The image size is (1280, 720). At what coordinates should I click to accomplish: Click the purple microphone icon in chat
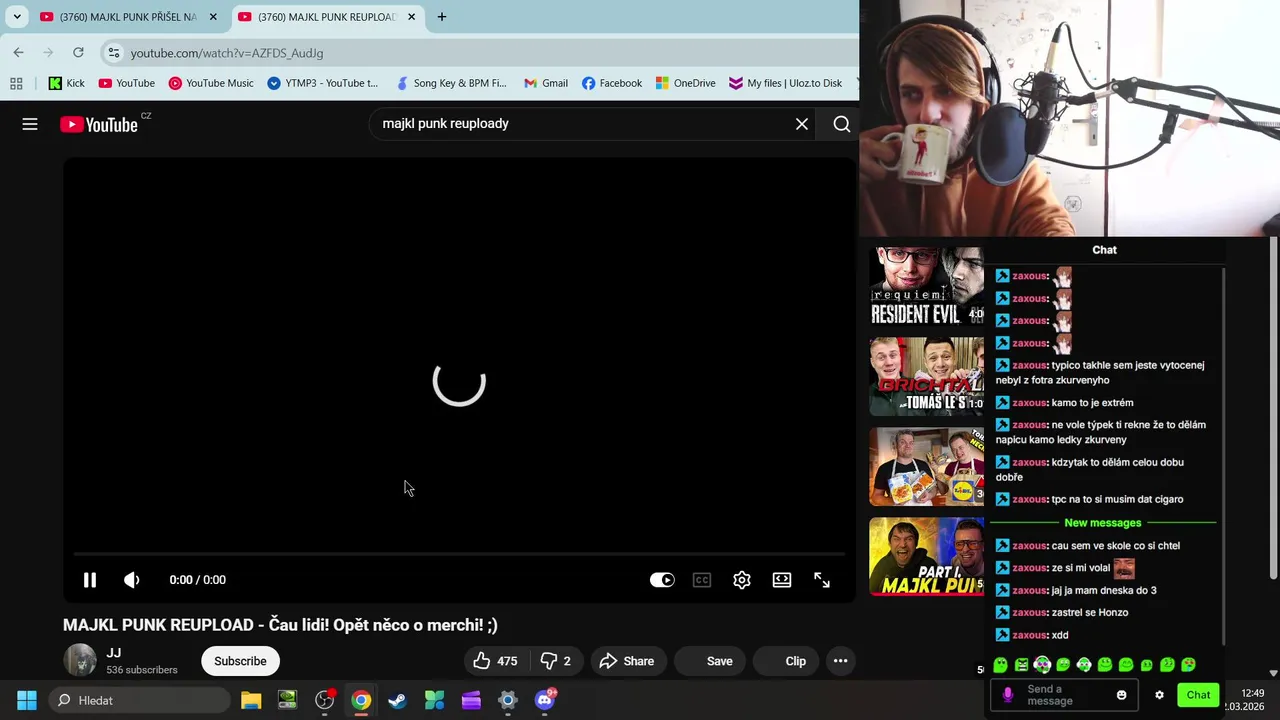point(1007,695)
